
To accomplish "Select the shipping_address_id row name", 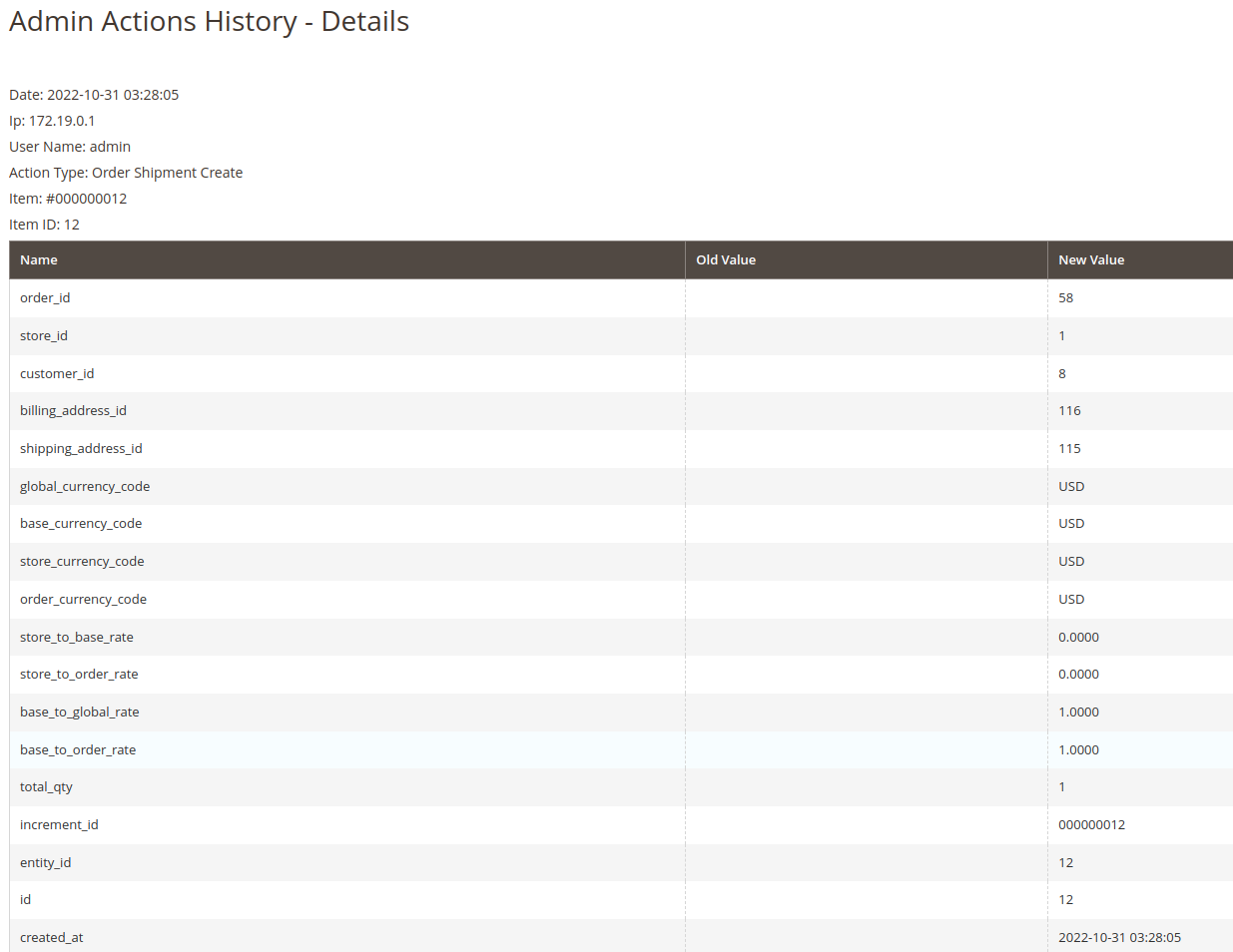I will pyautogui.click(x=81, y=448).
